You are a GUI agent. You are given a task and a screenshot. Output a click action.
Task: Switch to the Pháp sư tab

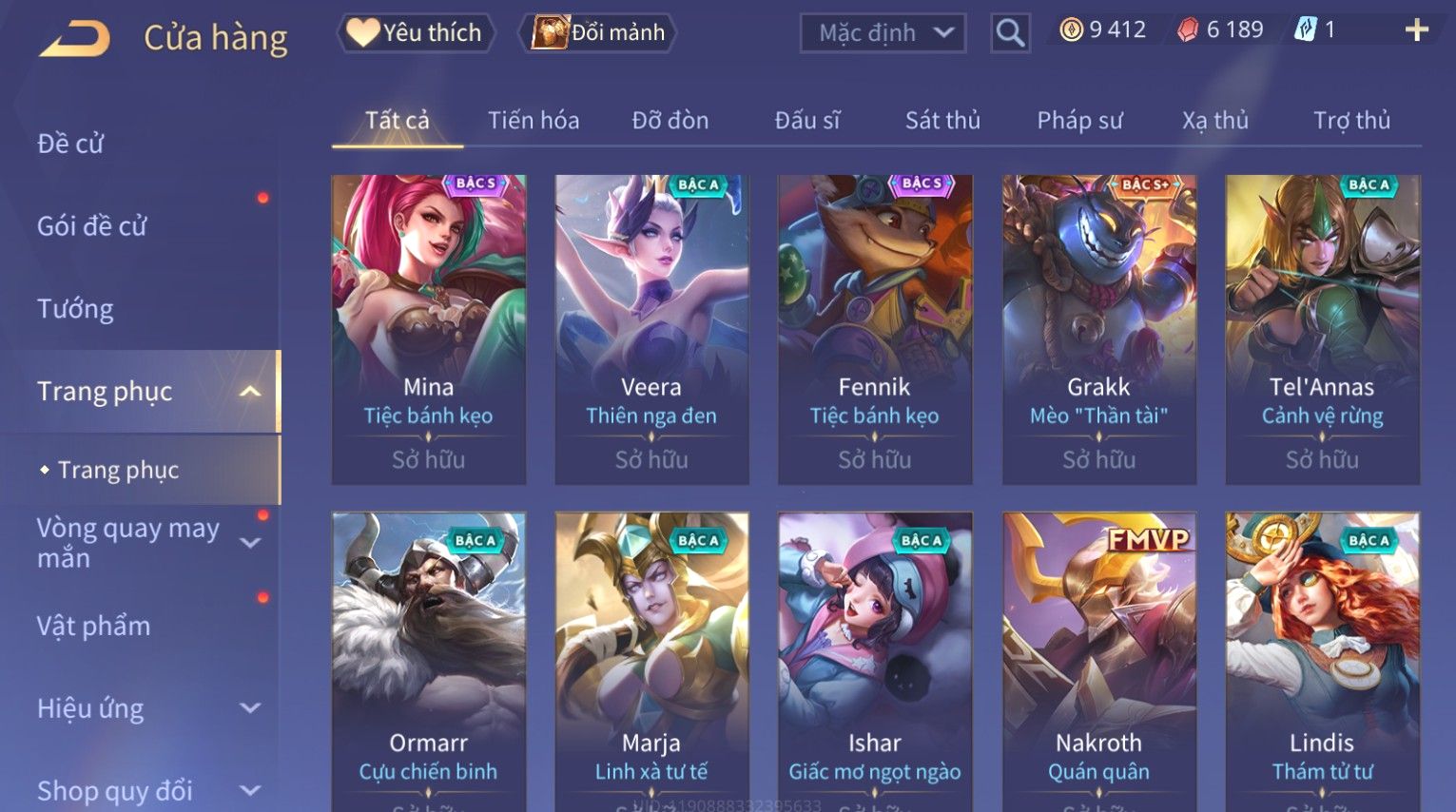[1079, 121]
